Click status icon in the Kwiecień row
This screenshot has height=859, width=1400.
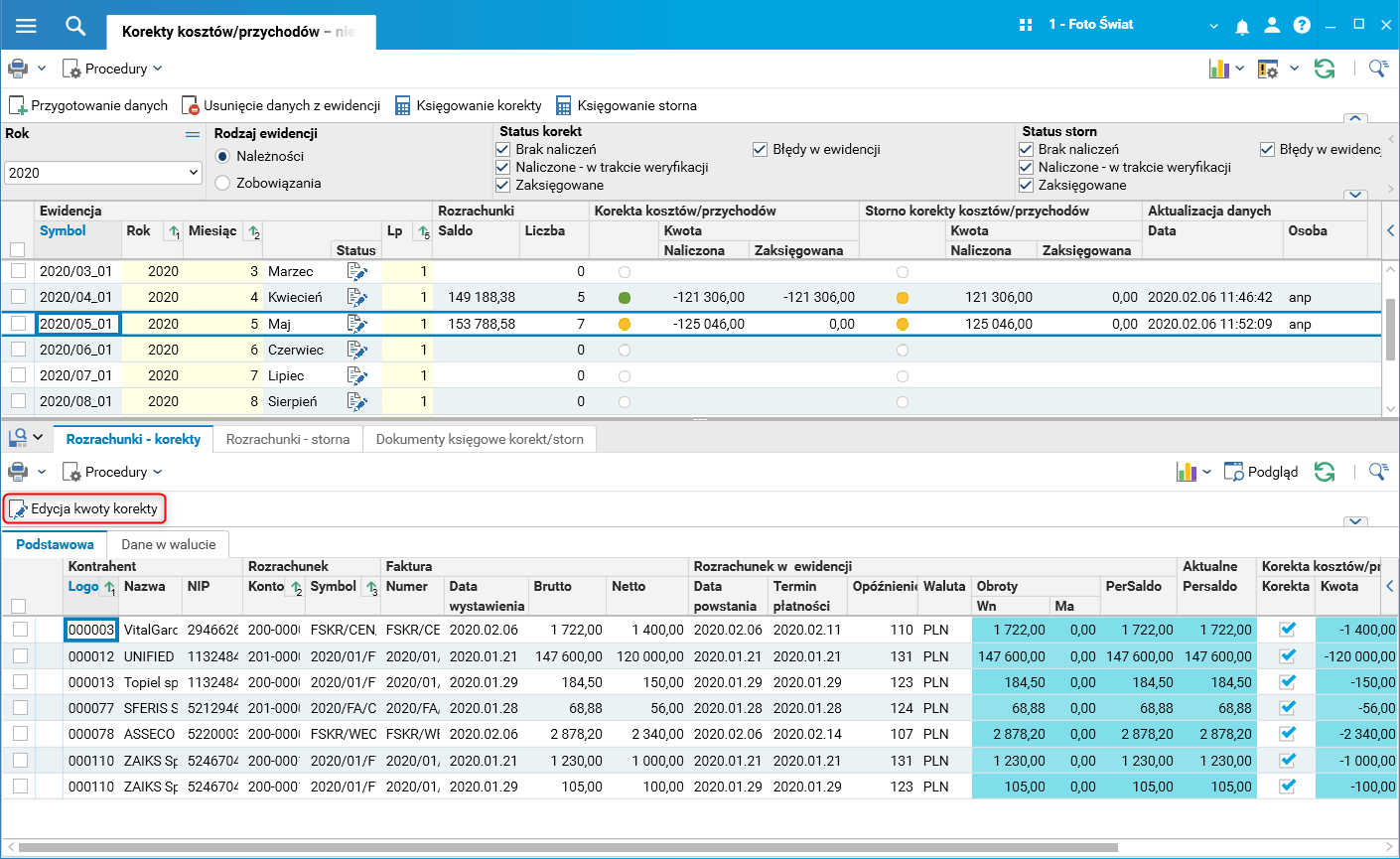[x=357, y=297]
